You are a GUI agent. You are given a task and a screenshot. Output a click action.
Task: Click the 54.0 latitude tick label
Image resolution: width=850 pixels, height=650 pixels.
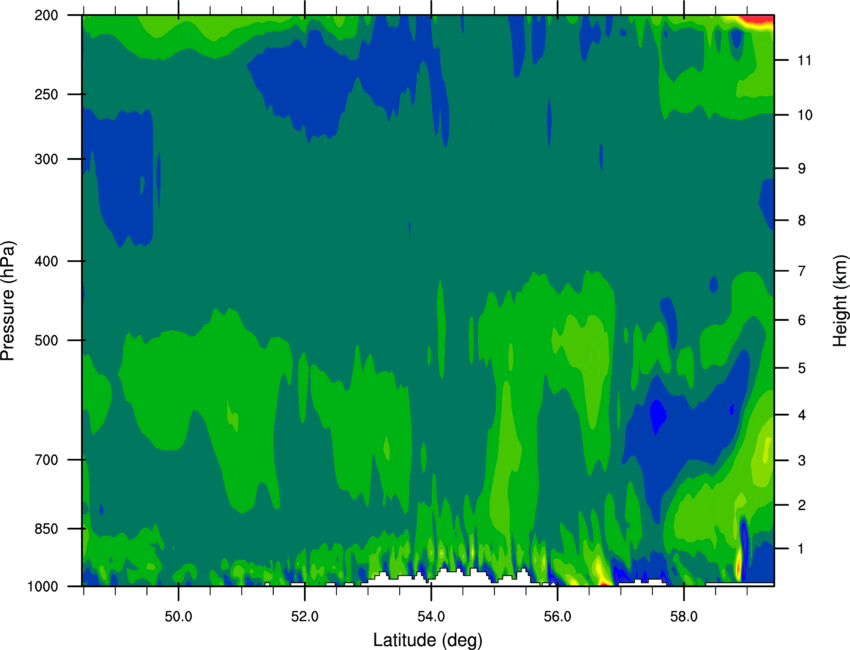pyautogui.click(x=431, y=617)
